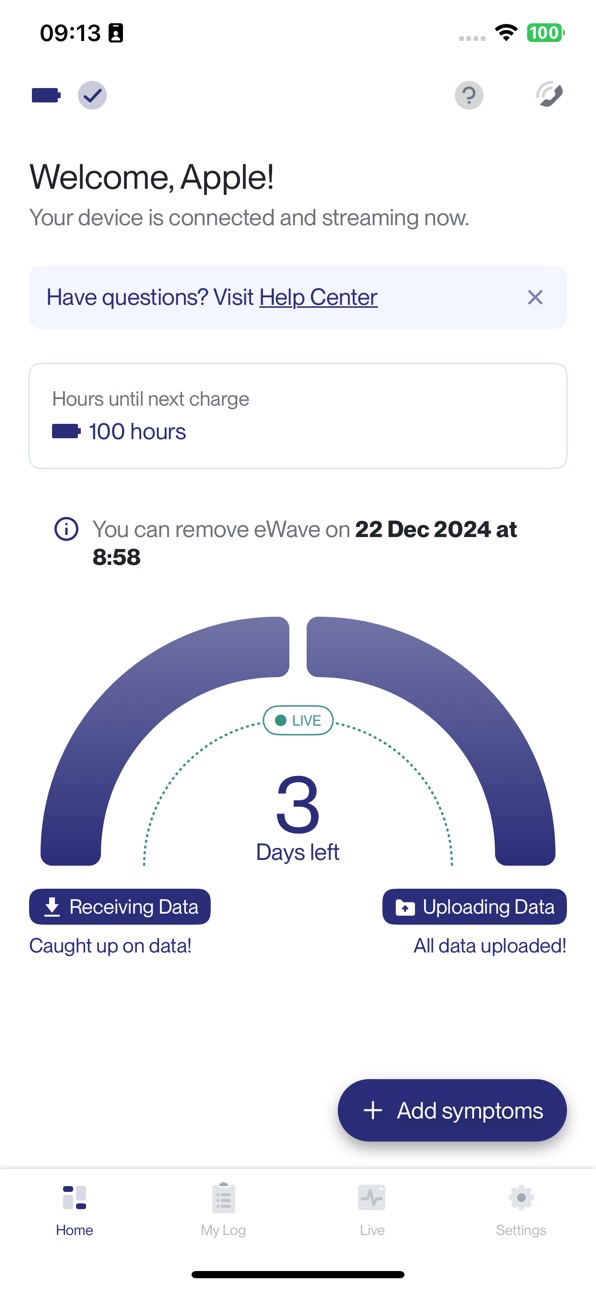Open the Help Center link

point(318,297)
